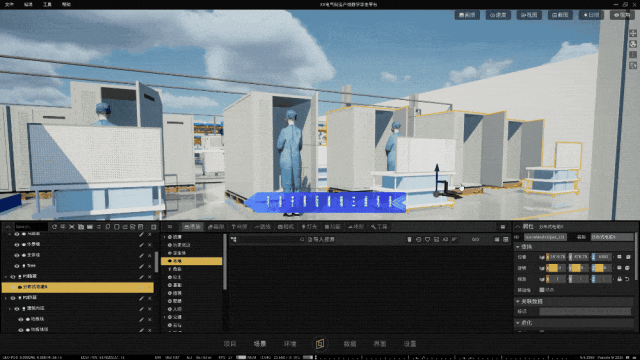Expand the group directly below the highlighted row
Viewport: 640px width, 360px height.
click(x=6, y=298)
